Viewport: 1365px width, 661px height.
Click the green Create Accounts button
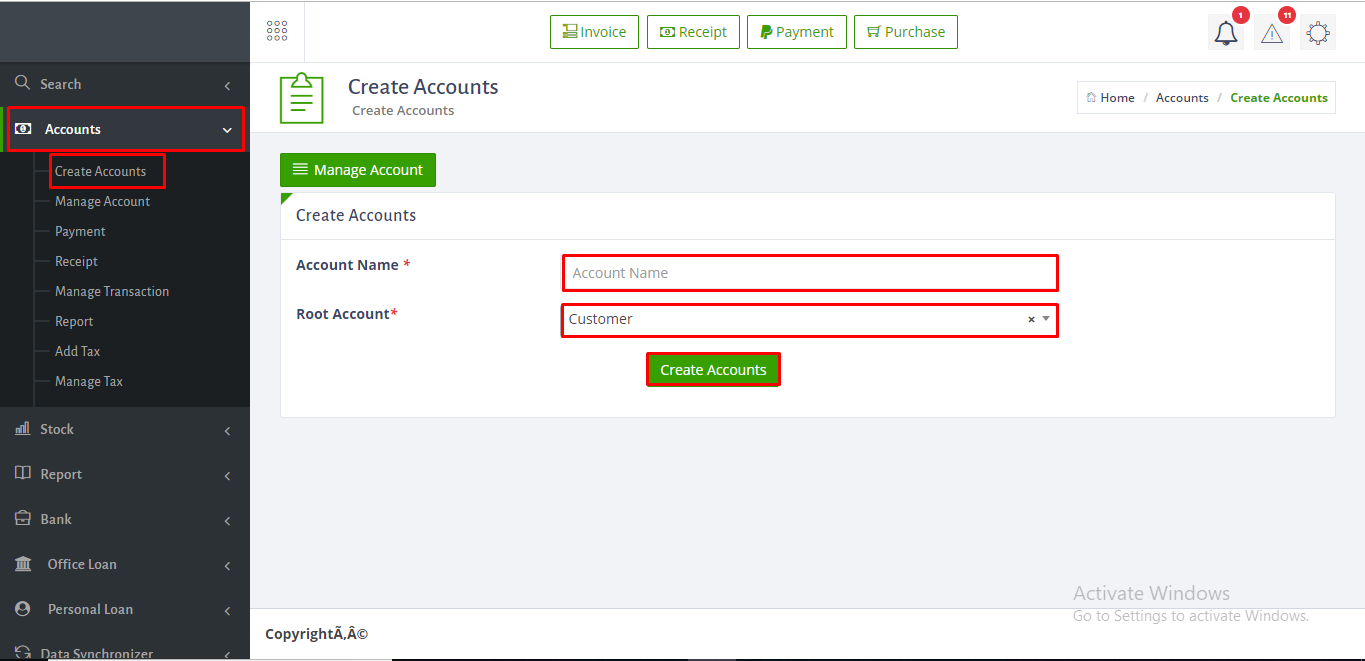click(x=713, y=370)
